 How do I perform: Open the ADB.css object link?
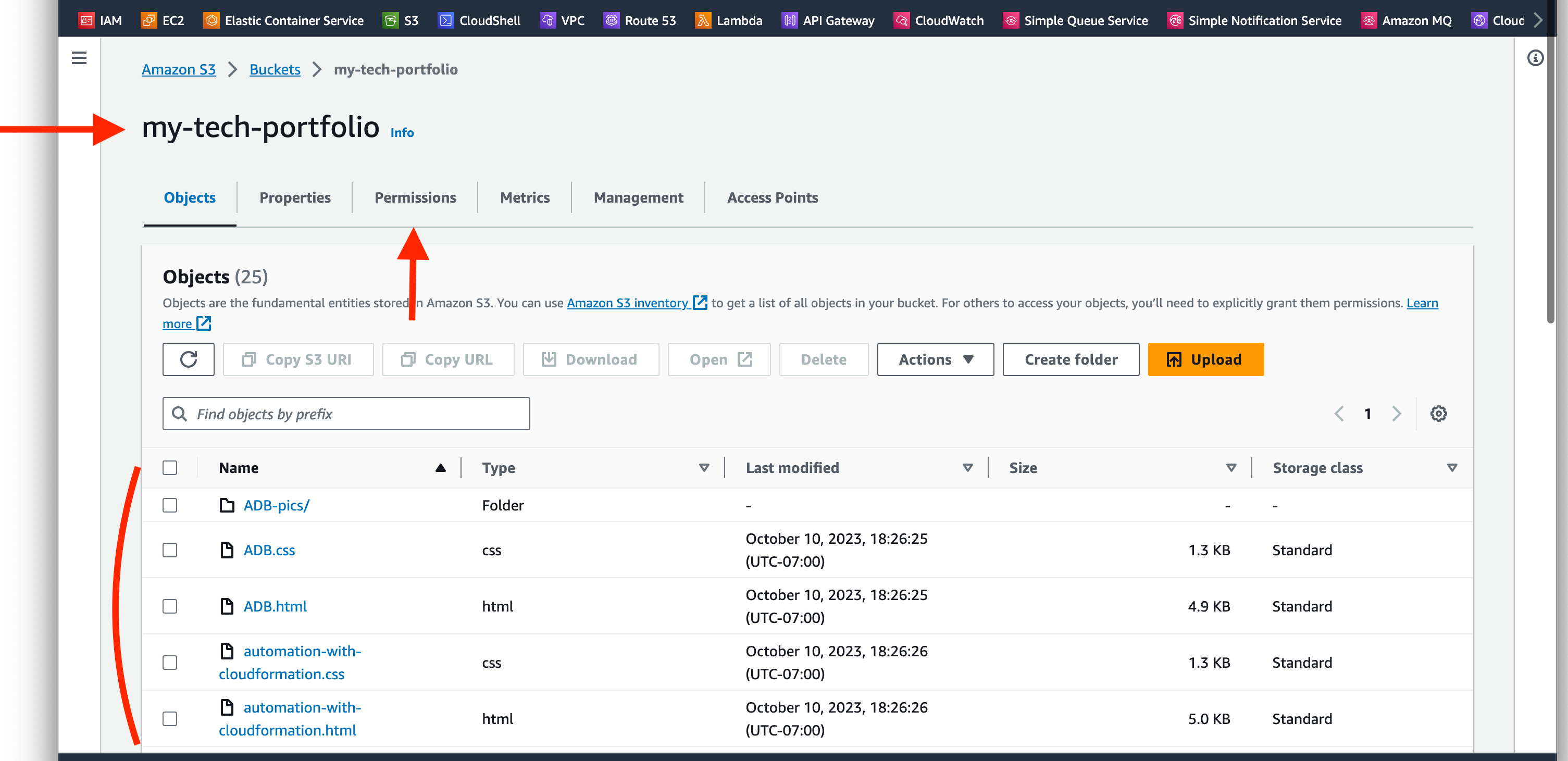point(269,550)
